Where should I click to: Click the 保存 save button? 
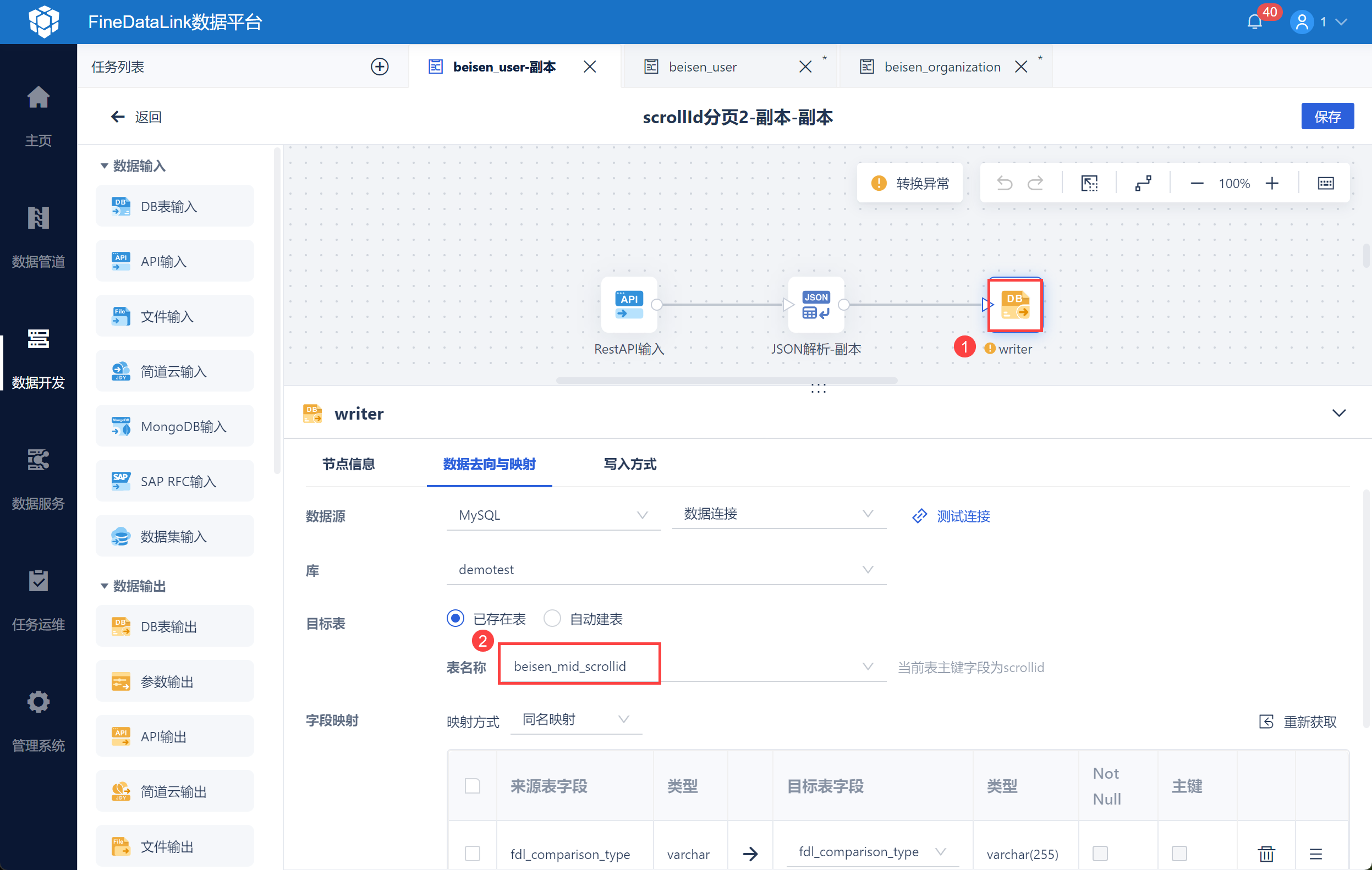pos(1326,117)
